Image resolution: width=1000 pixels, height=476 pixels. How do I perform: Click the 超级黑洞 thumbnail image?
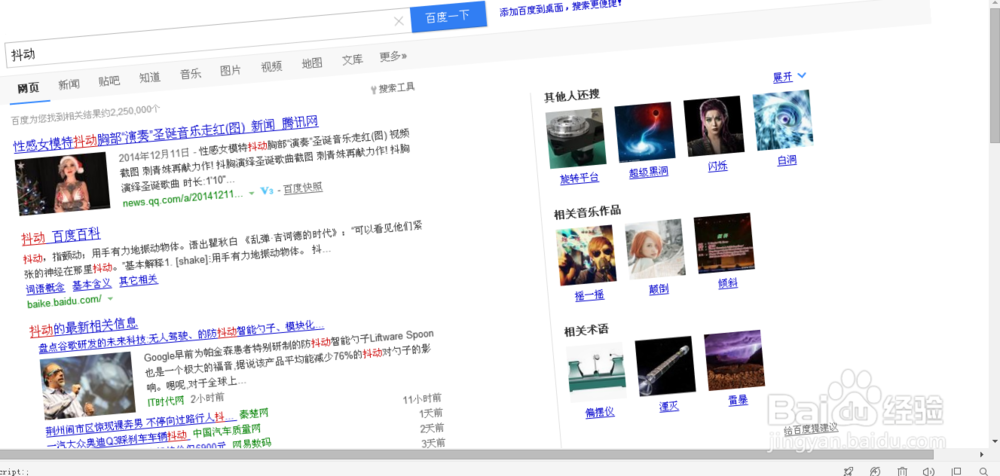click(645, 132)
